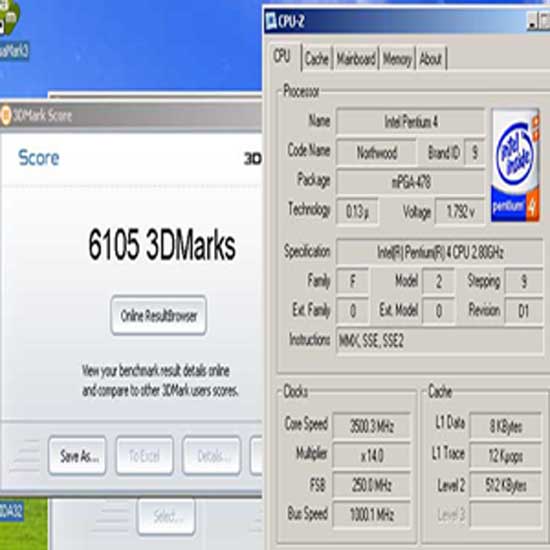The width and height of the screenshot is (550, 550).
Task: Click the empty Level 3 cache field
Action: pyautogui.click(x=505, y=515)
